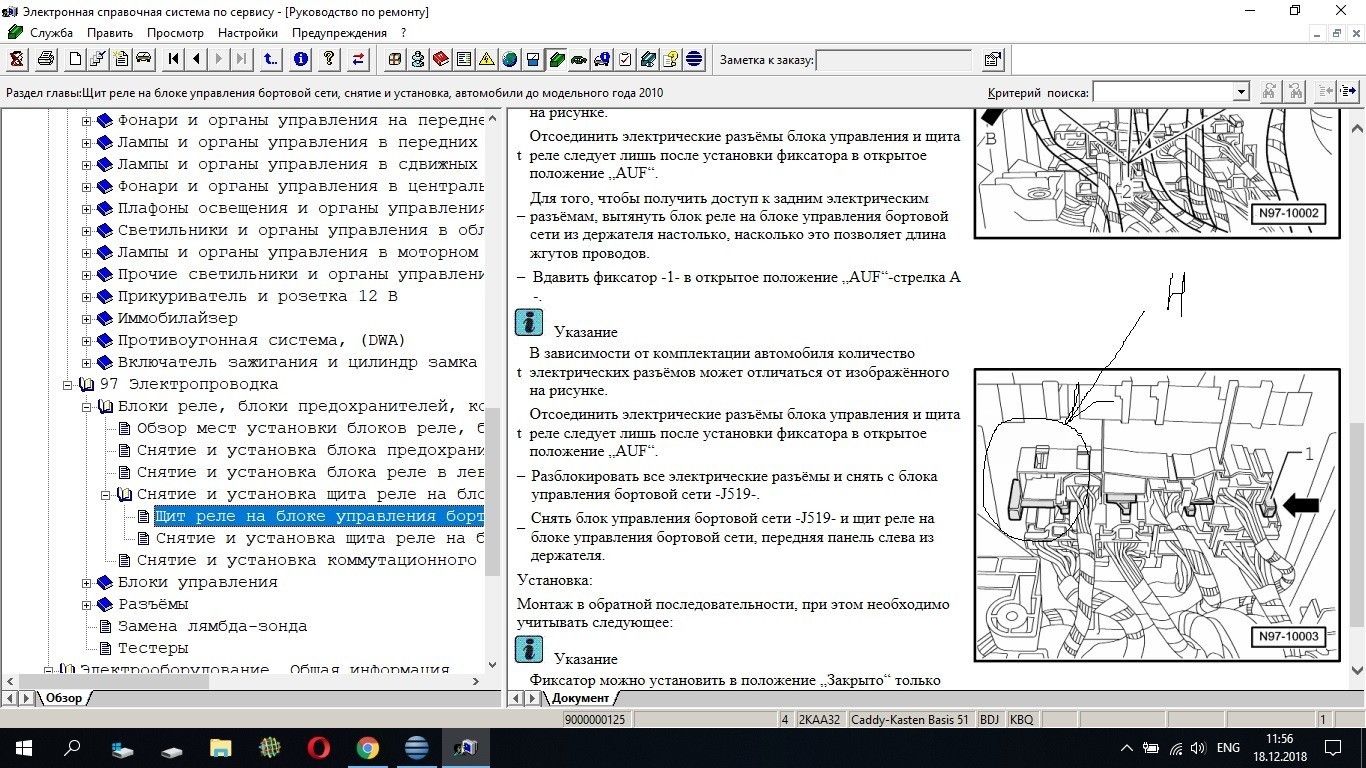The width and height of the screenshot is (1366, 768).
Task: Open the Критерий поиска dropdown
Action: click(x=1241, y=92)
